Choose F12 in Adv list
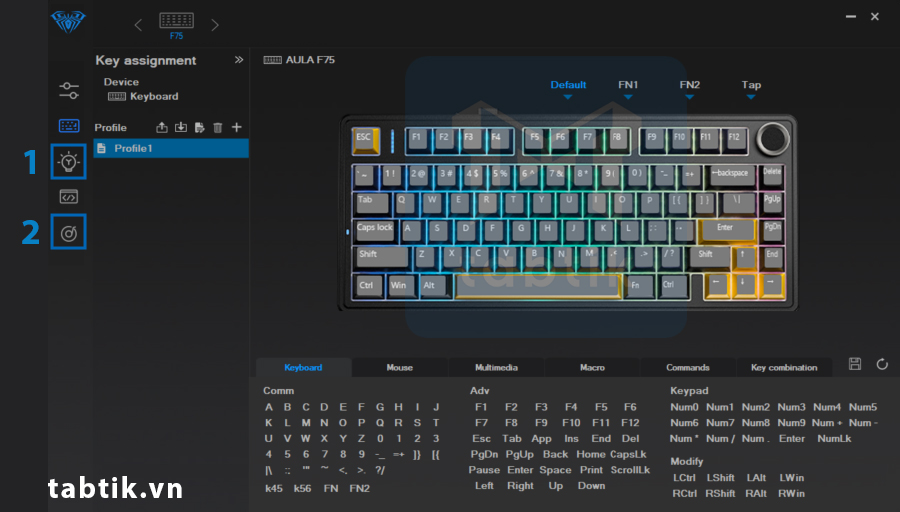 (630, 422)
